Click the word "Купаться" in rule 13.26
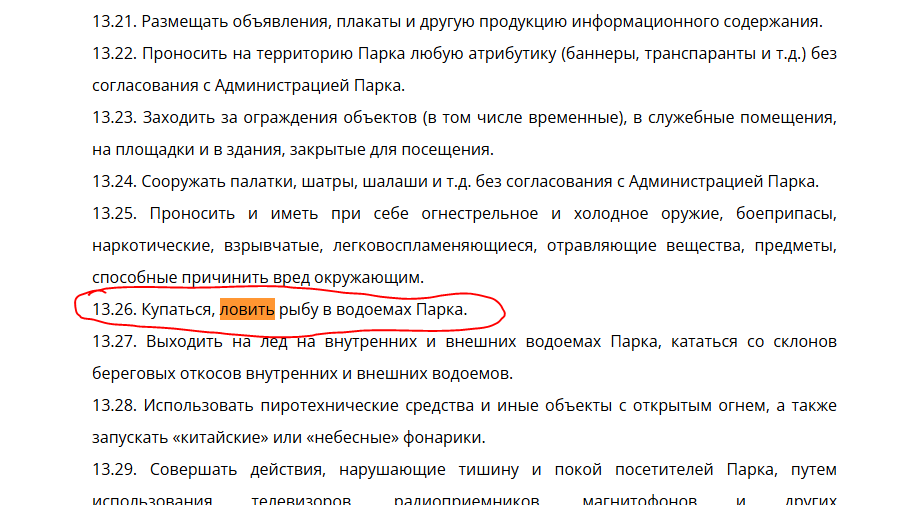Viewport: 909px width, 505px height. coord(178,310)
